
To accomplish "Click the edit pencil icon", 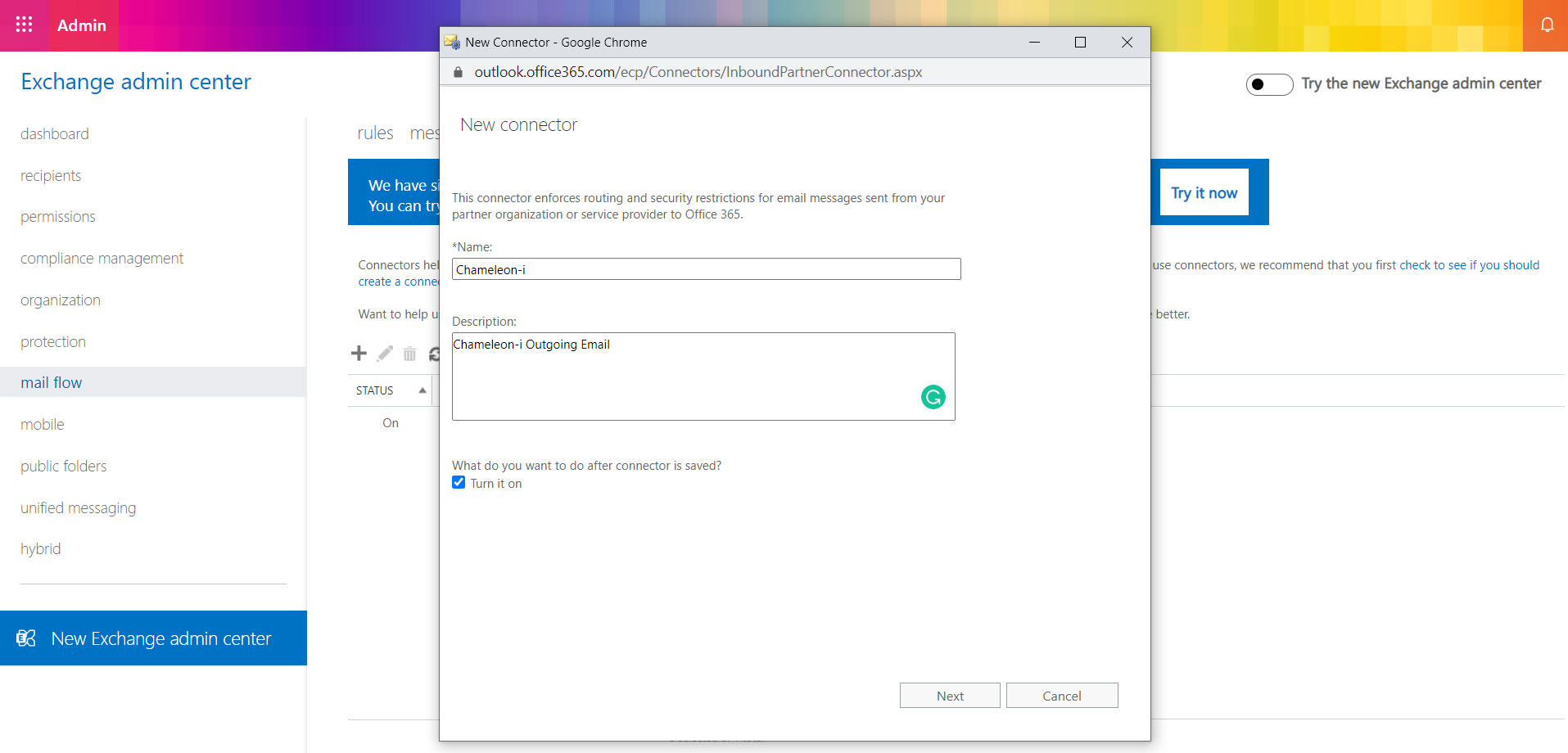I will [x=385, y=353].
